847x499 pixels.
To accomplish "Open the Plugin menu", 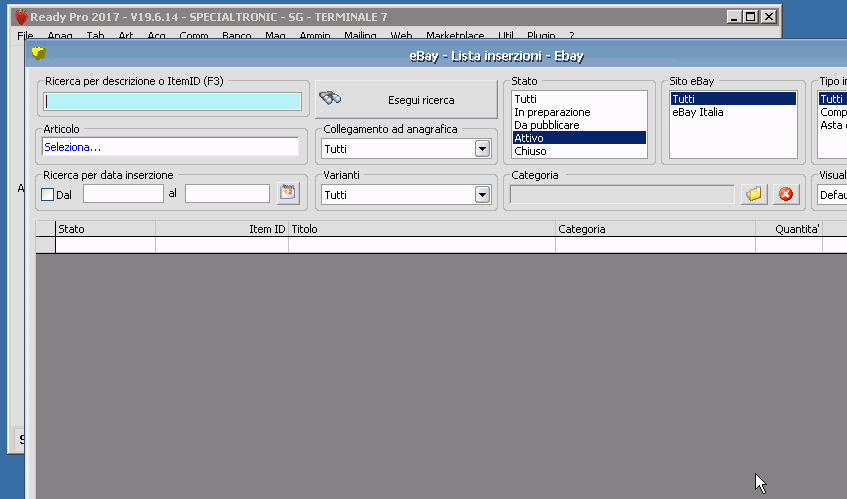I will pos(541,36).
